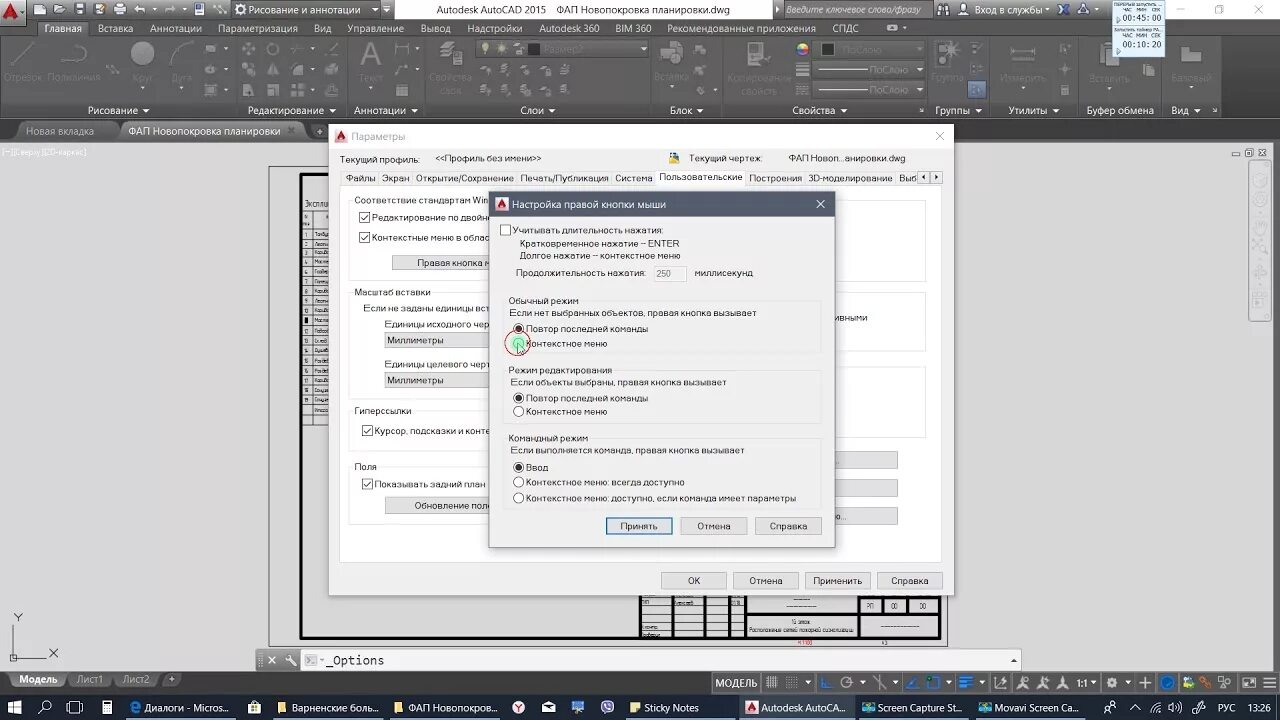Click Справка in mouse settings dialog
This screenshot has height=720, width=1280.
(788, 526)
